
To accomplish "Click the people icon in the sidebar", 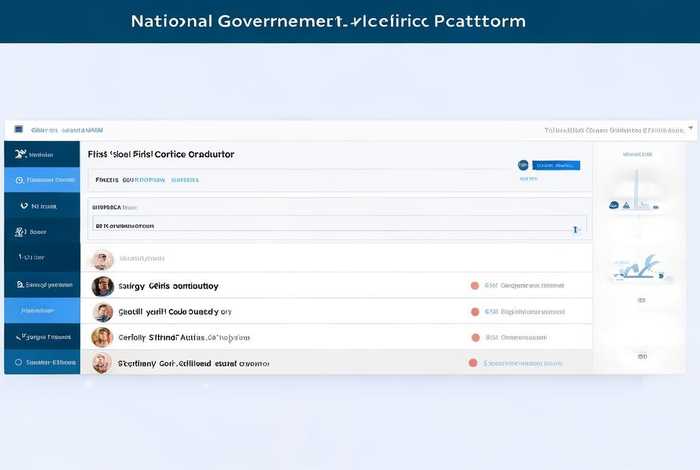I will (x=19, y=232).
